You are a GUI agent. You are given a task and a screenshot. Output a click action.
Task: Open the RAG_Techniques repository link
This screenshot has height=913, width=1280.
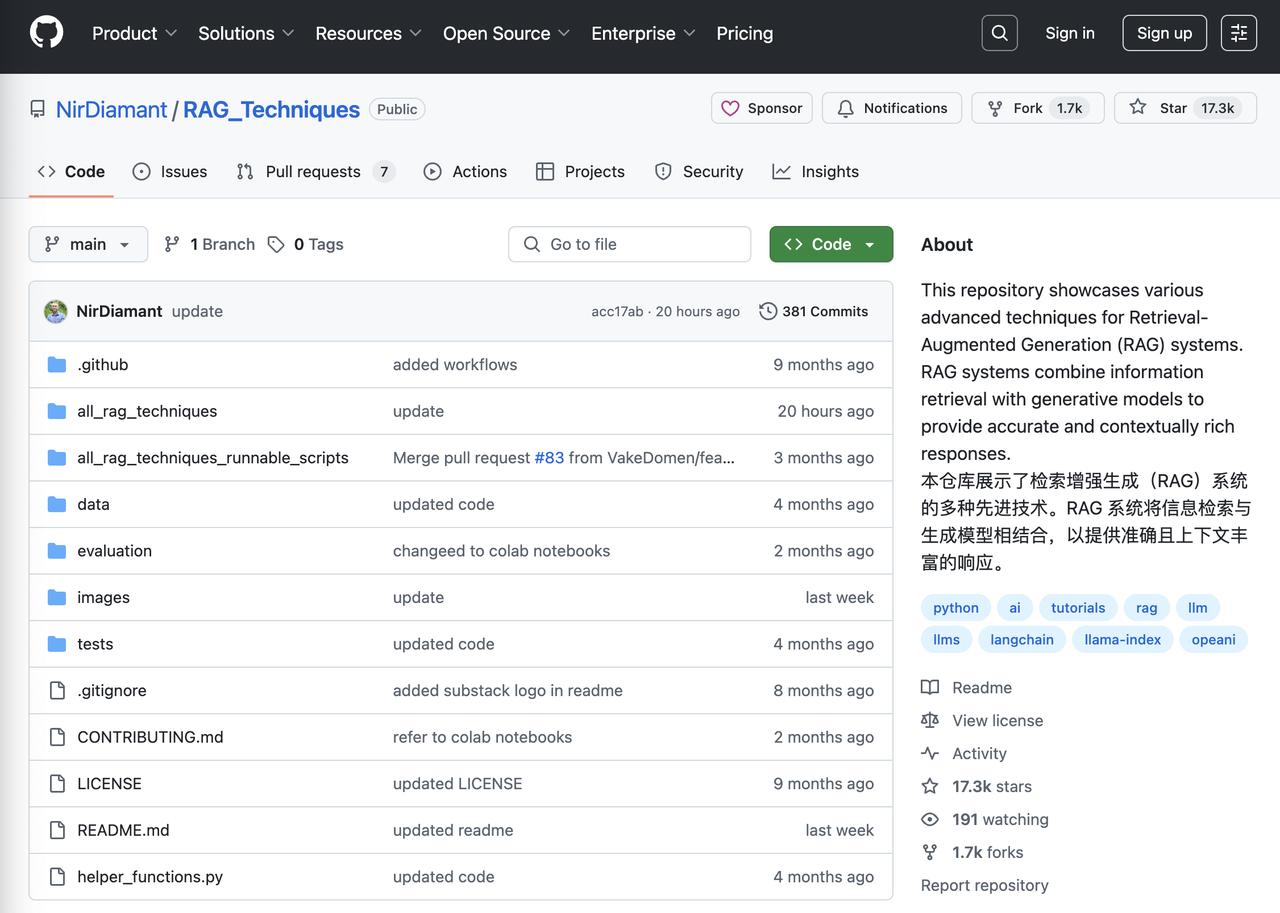(271, 109)
